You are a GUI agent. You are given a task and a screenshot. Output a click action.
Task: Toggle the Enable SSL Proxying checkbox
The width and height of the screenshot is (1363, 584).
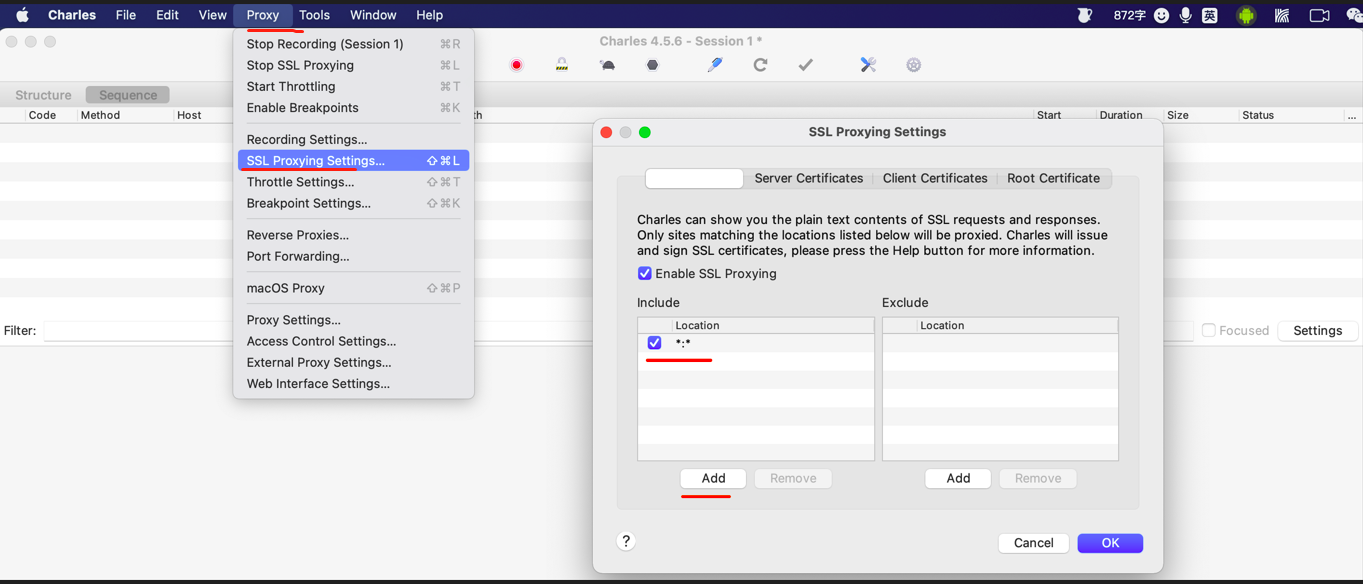click(644, 274)
